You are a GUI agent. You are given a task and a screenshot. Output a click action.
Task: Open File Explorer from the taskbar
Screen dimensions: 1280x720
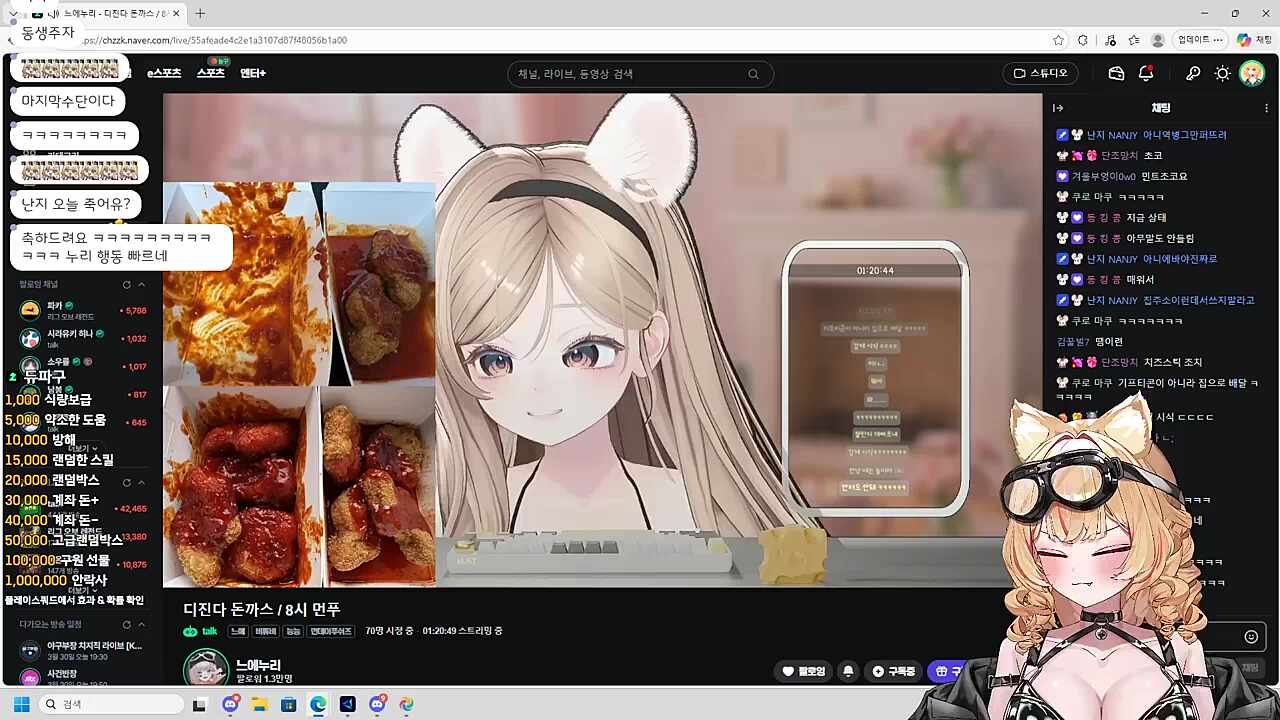[259, 704]
